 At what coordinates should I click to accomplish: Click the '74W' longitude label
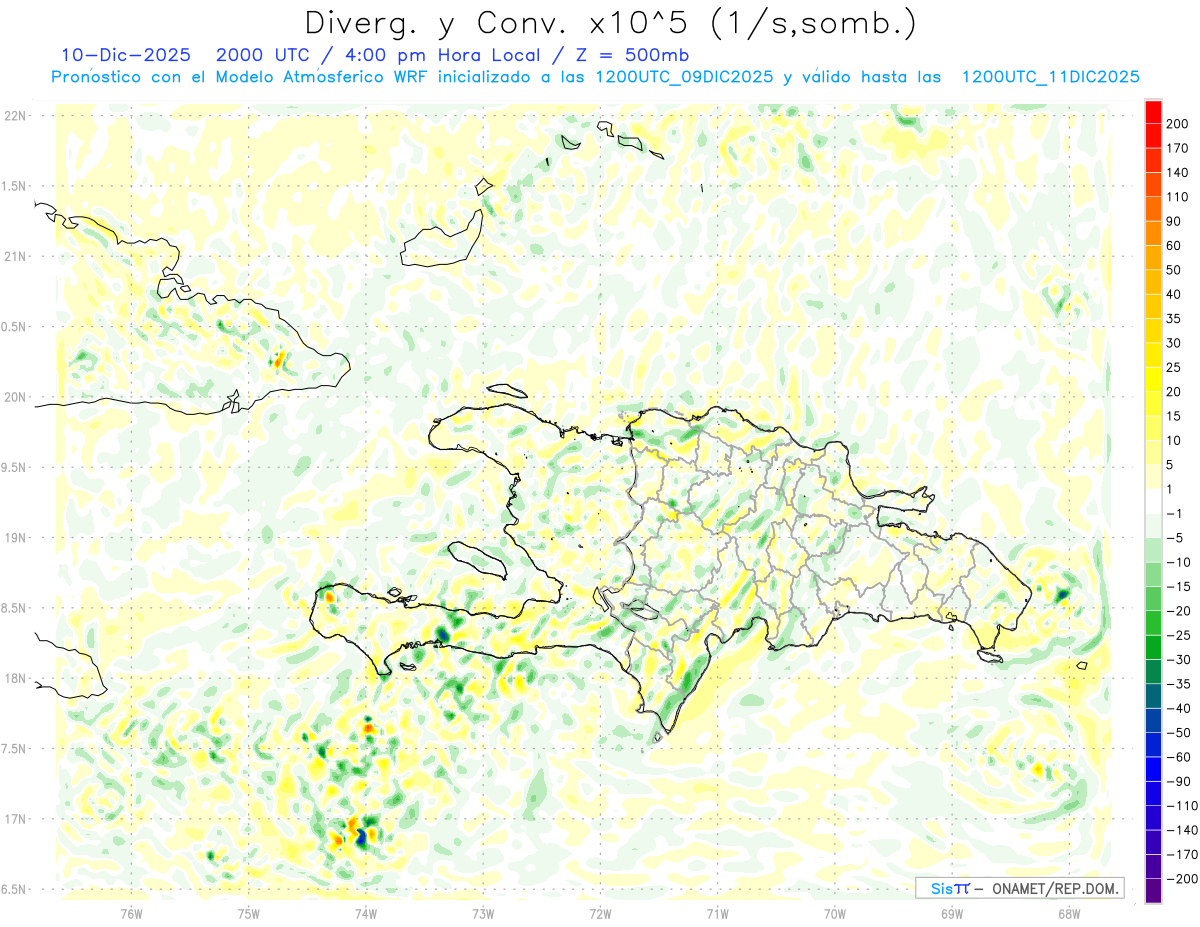point(366,913)
